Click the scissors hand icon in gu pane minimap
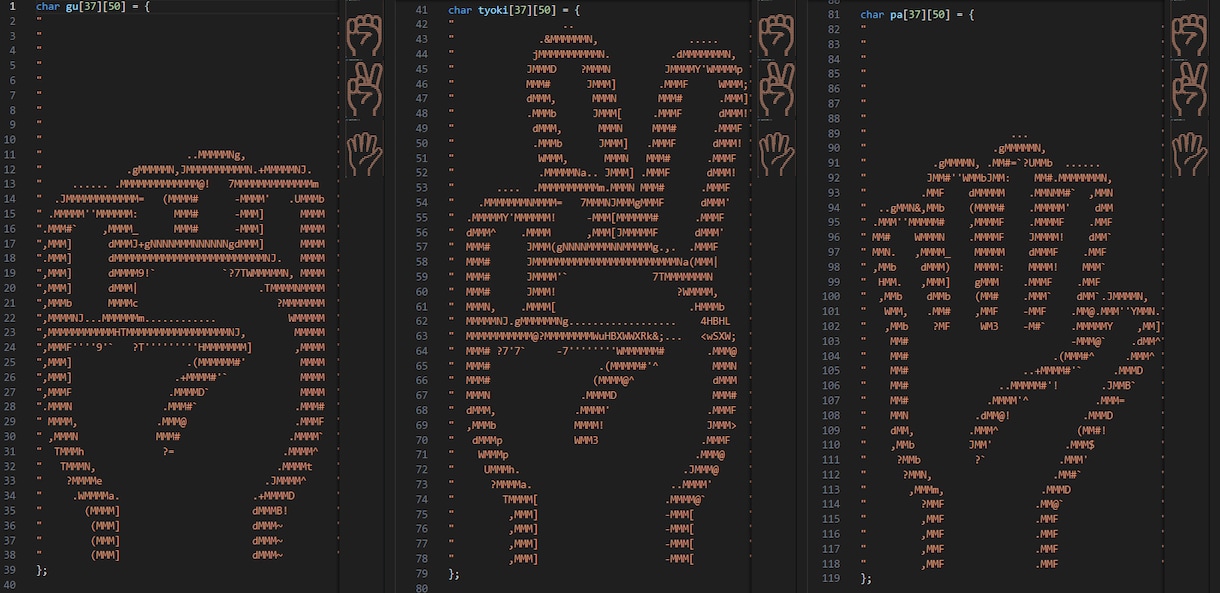This screenshot has height=593, width=1220. pos(364,90)
